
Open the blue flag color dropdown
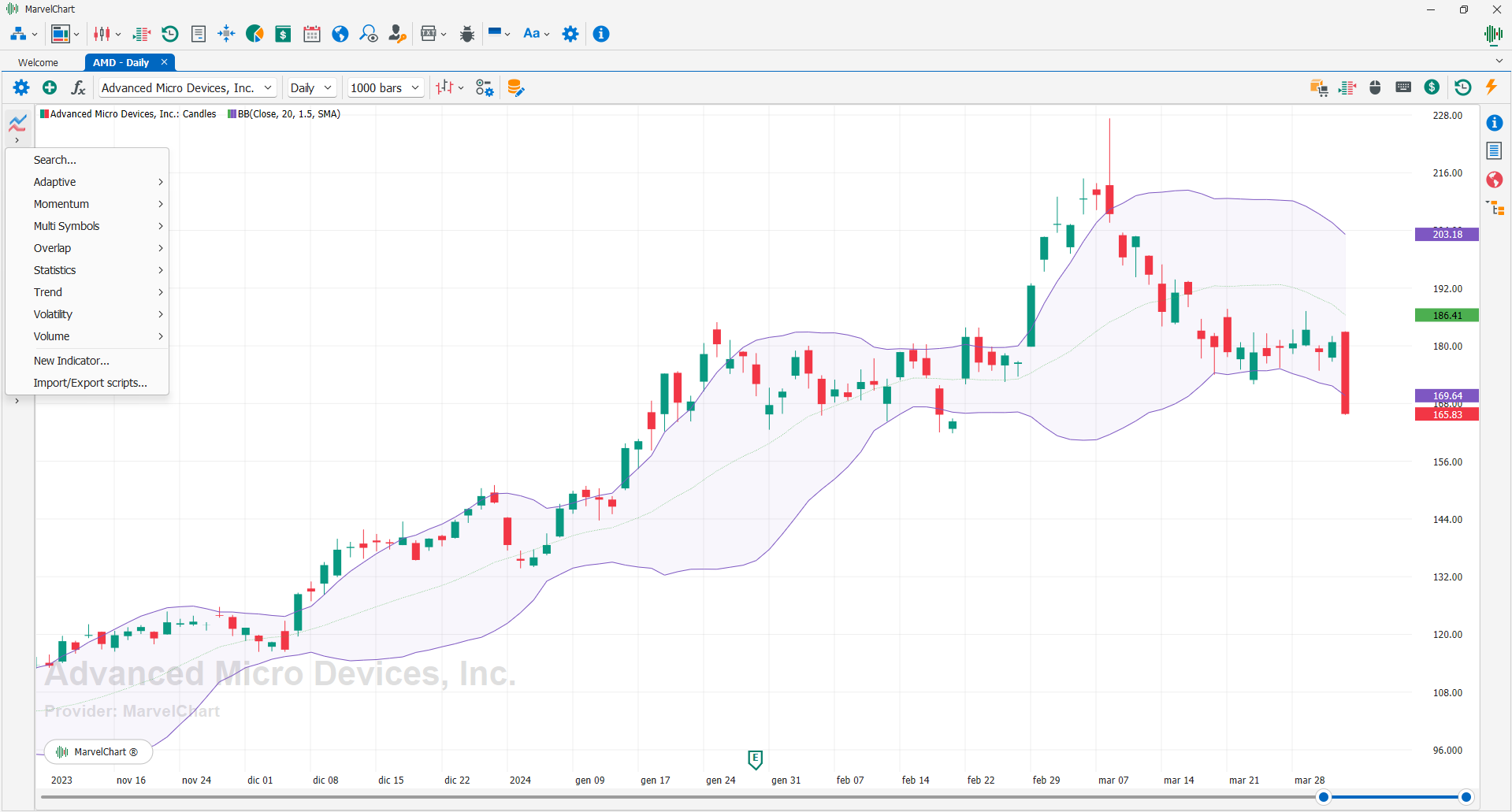pos(499,34)
